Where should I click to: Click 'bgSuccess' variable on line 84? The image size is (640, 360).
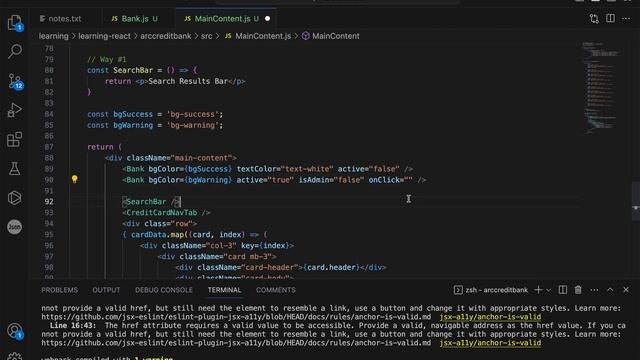click(133, 114)
